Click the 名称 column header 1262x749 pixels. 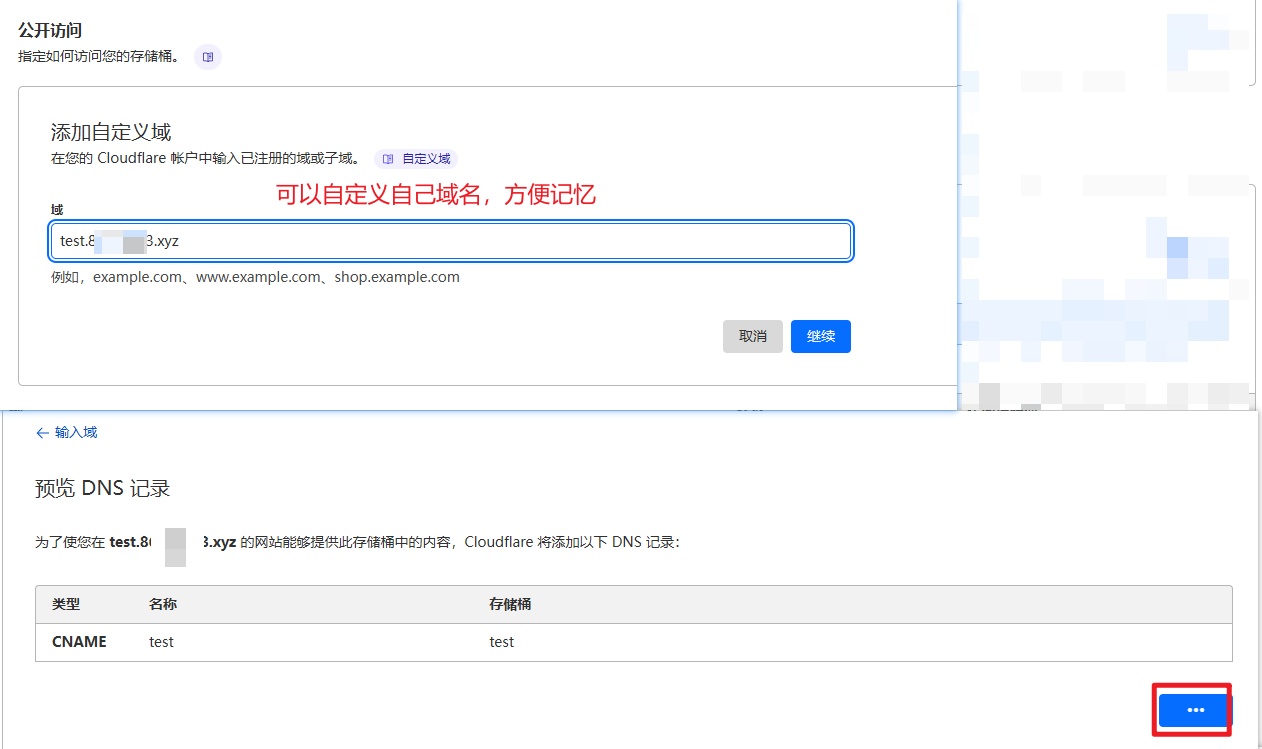coord(163,605)
